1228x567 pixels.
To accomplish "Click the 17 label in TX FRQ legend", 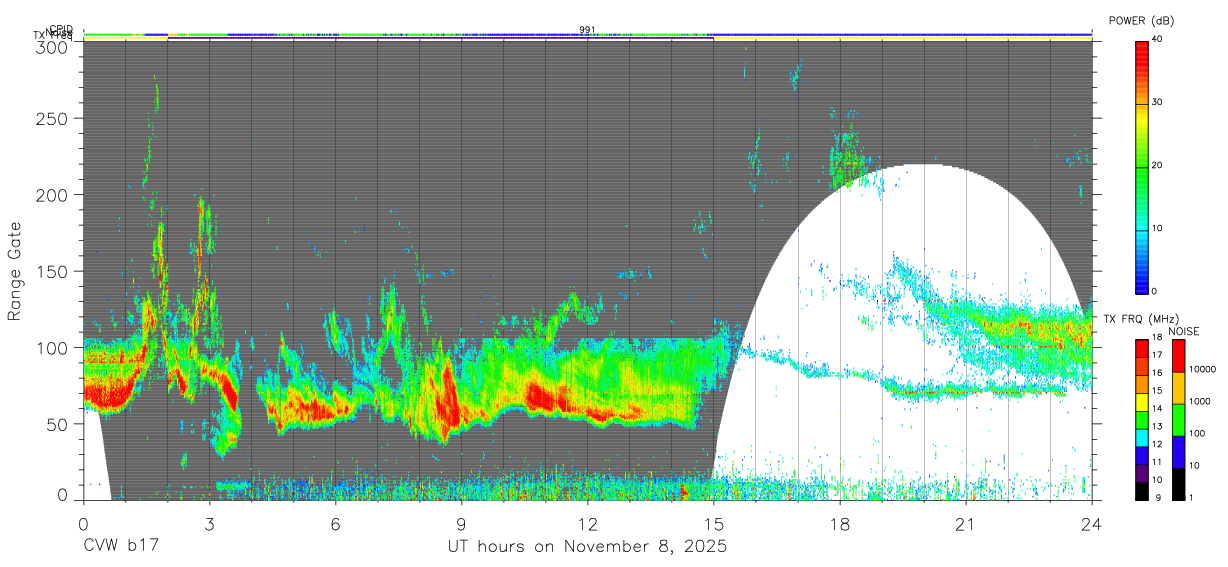I will [x=1155, y=354].
